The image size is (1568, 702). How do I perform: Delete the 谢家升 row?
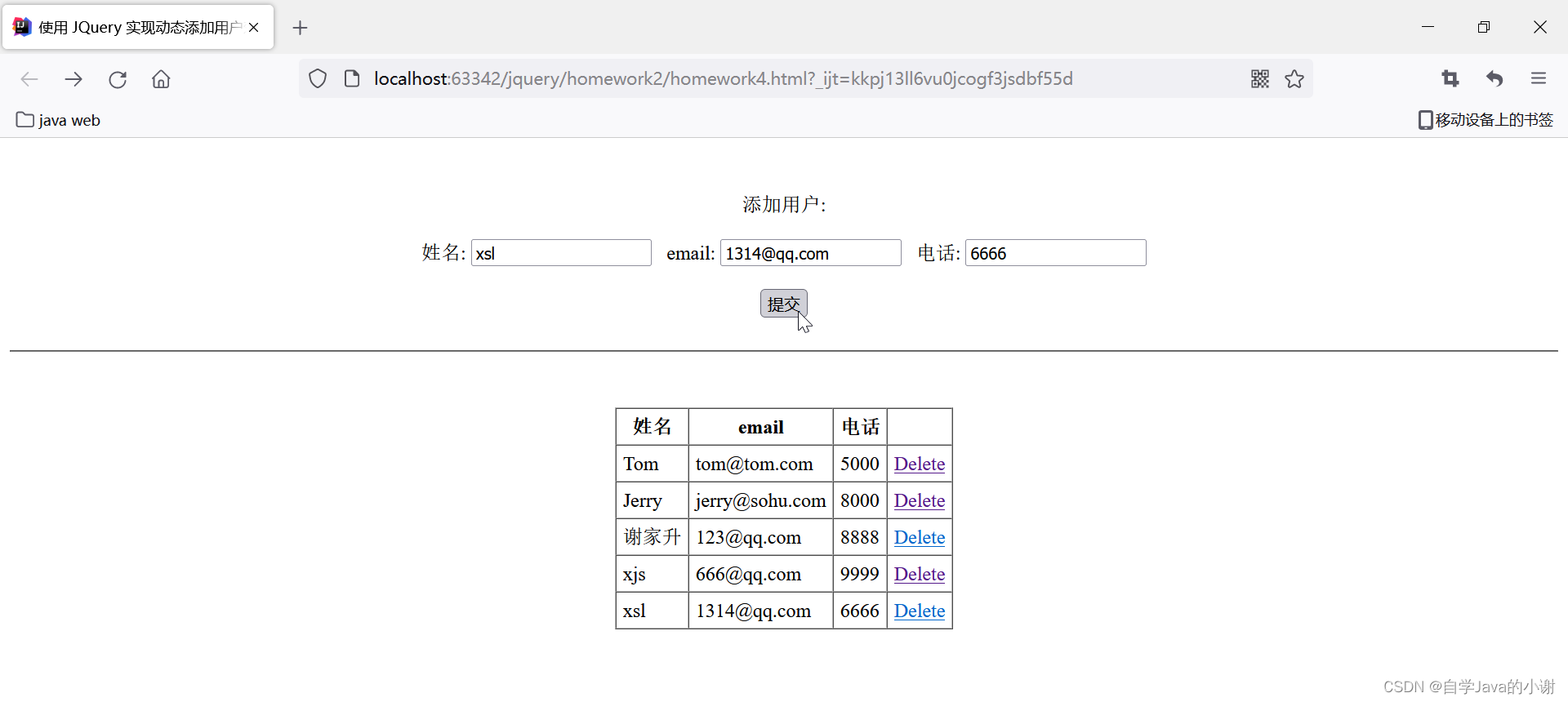click(919, 537)
